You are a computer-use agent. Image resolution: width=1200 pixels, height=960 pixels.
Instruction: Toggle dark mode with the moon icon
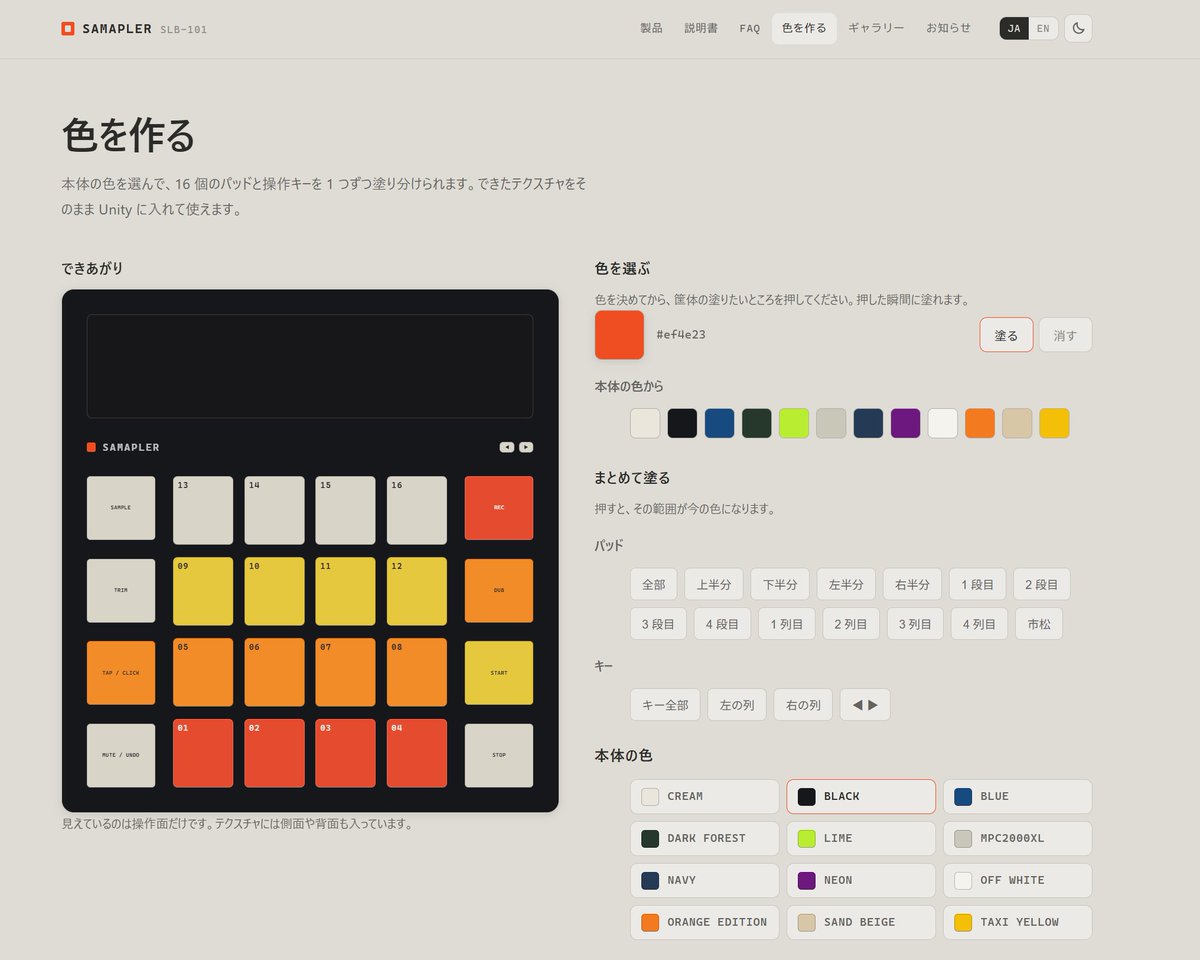click(1078, 28)
